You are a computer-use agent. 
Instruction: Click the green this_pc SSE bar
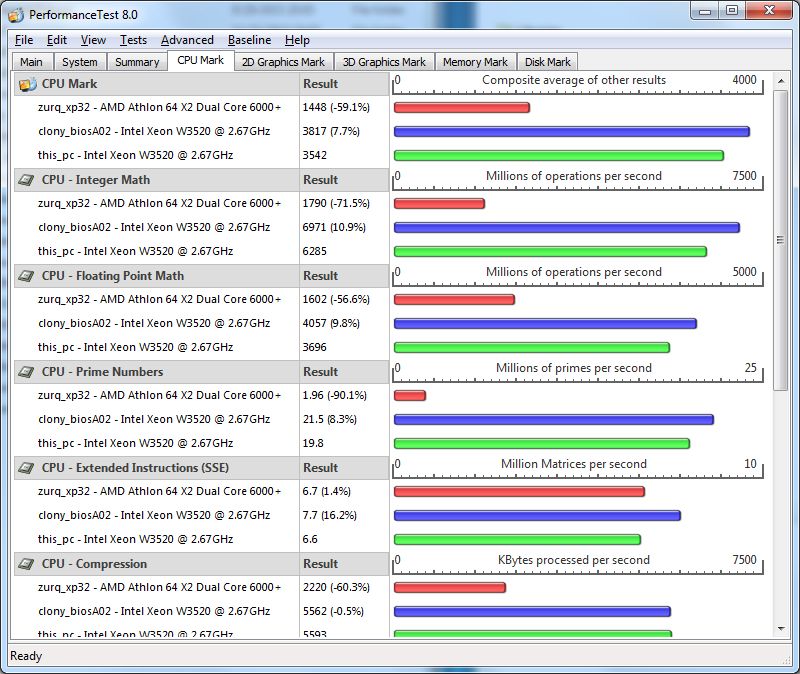pos(517,539)
